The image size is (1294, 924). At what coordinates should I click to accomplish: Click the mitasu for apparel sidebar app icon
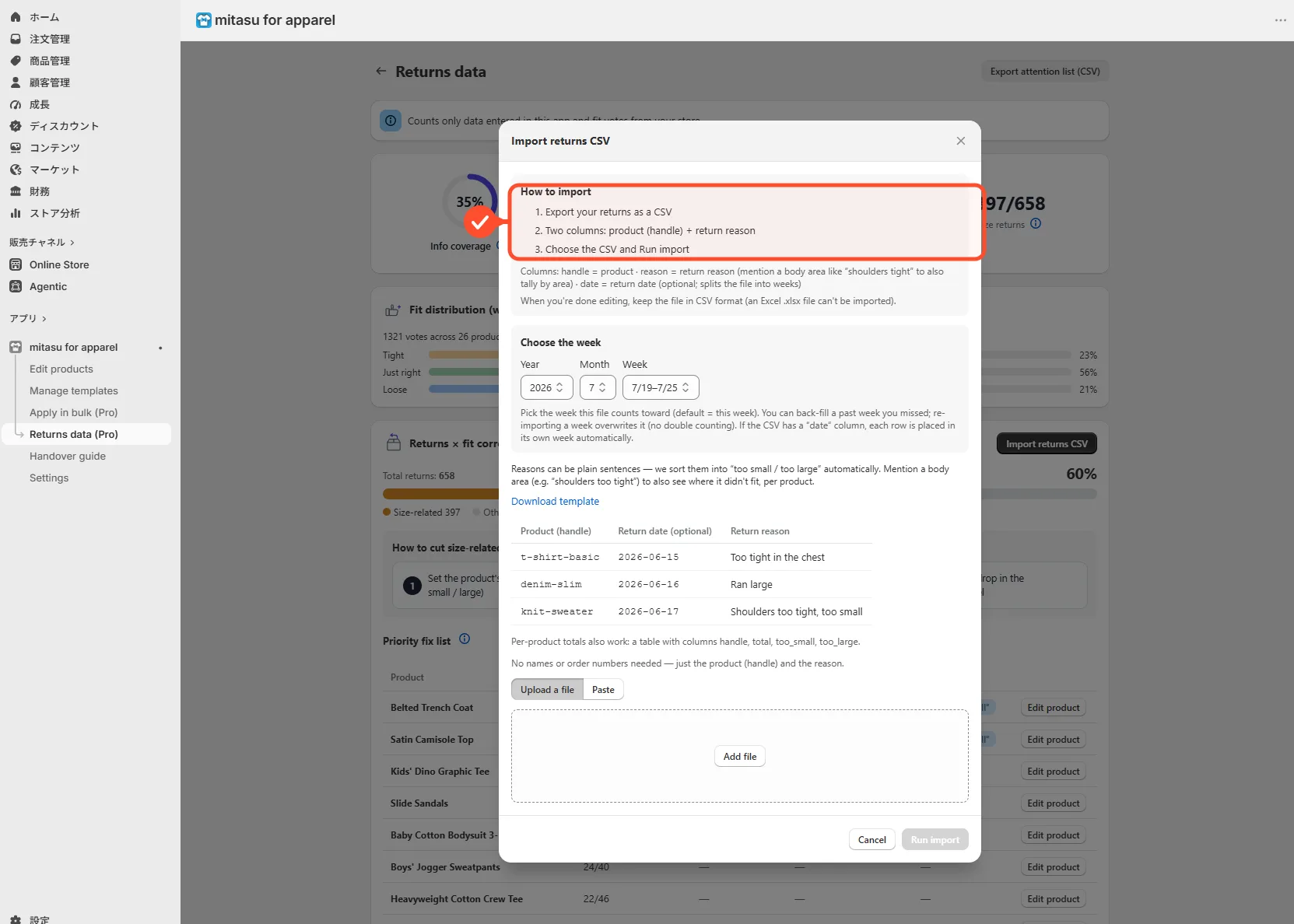16,347
